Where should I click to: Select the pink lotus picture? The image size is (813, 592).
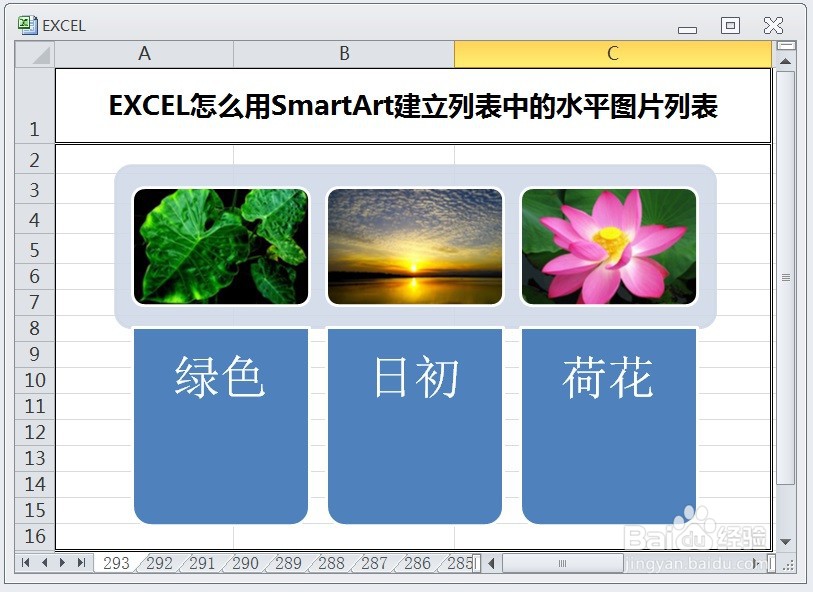(609, 246)
